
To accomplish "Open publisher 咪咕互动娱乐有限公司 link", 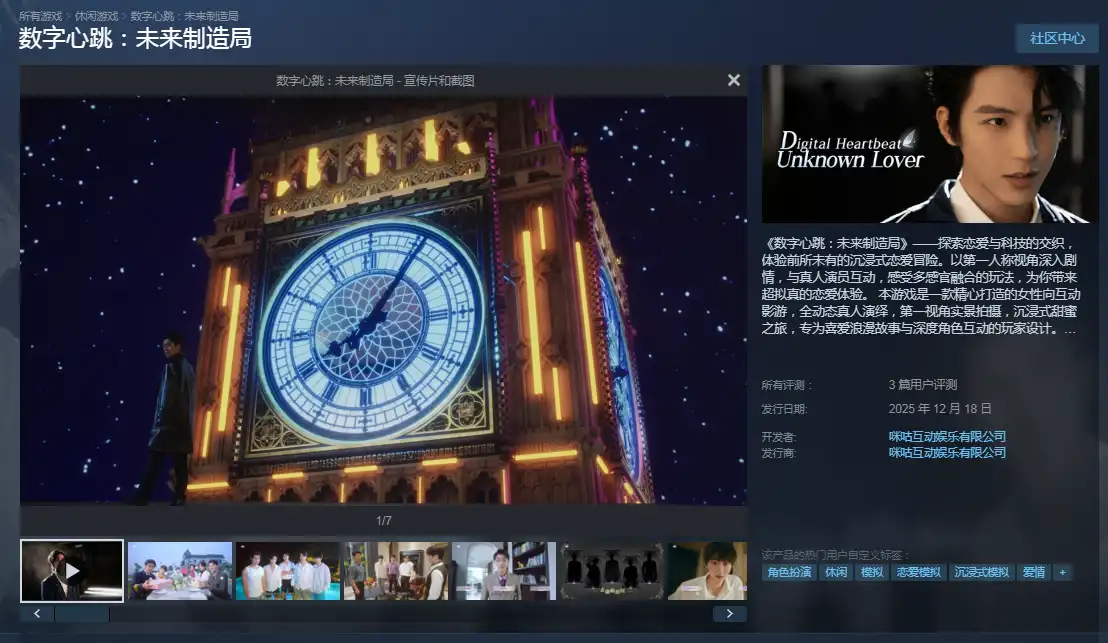I will (947, 452).
